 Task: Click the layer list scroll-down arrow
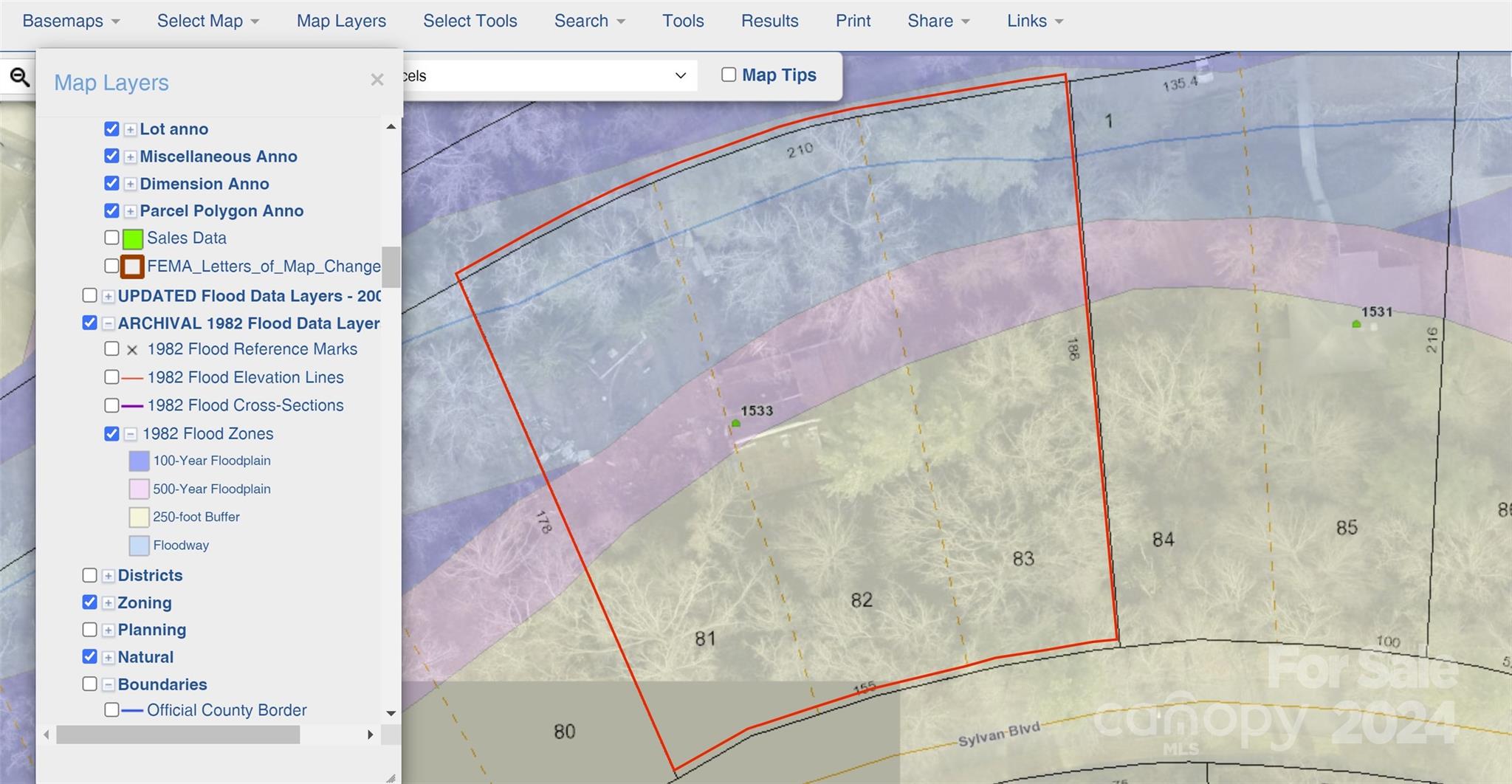pos(391,713)
